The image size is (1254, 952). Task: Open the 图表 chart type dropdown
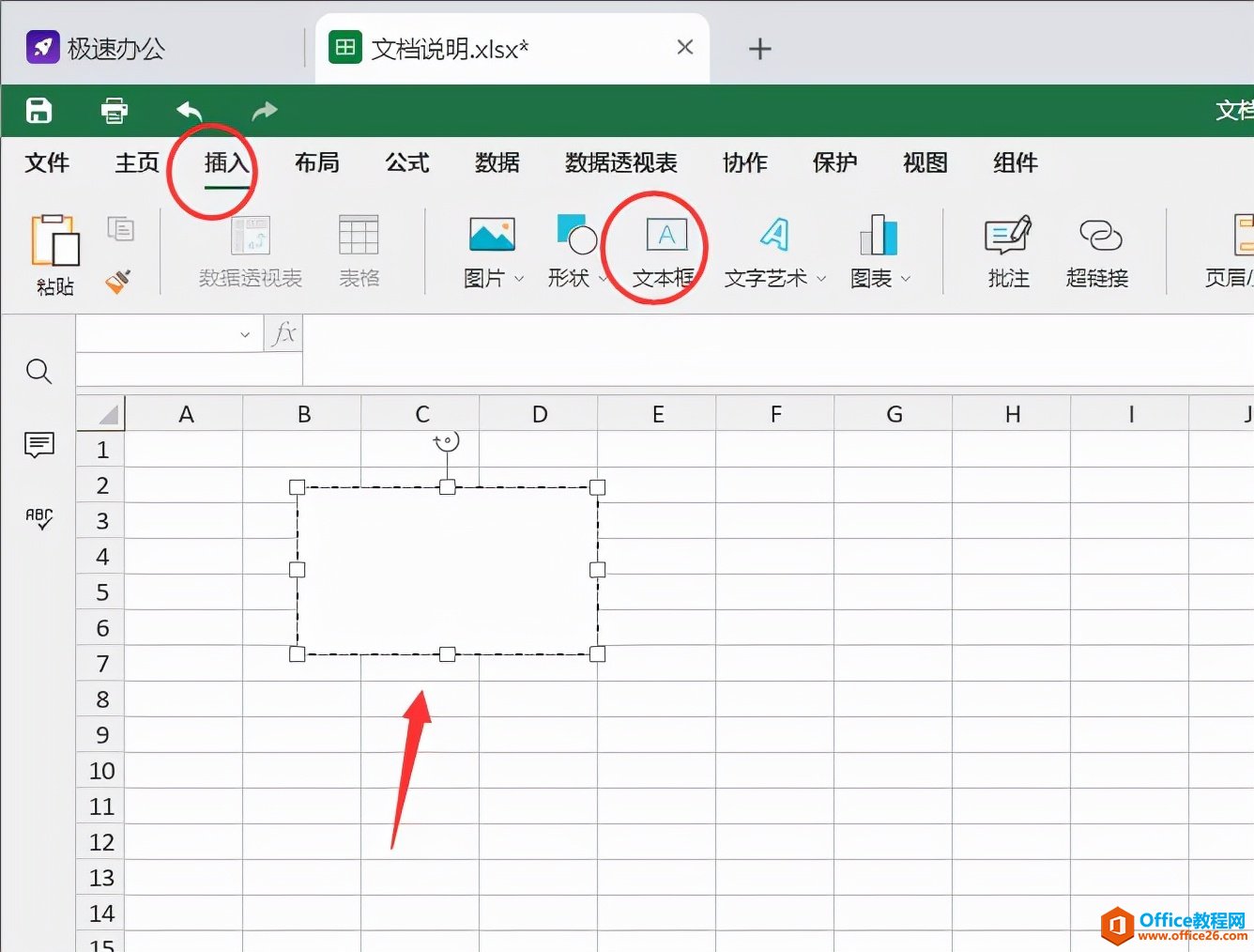905,278
